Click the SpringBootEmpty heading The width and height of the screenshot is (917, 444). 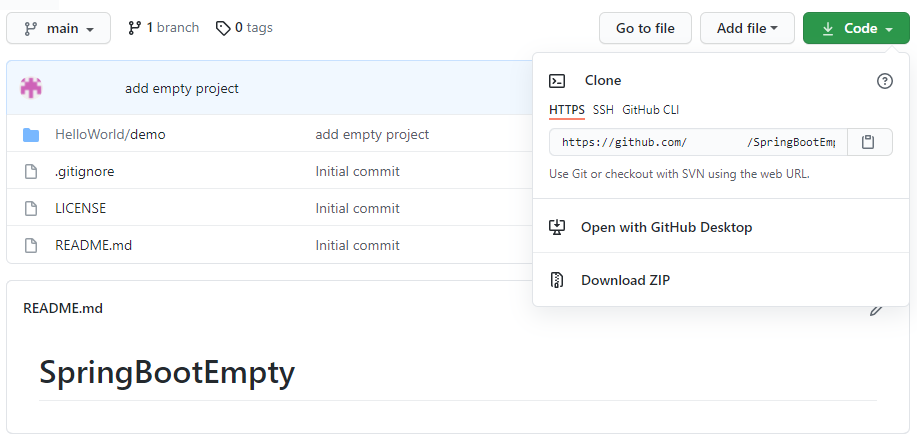point(167,372)
